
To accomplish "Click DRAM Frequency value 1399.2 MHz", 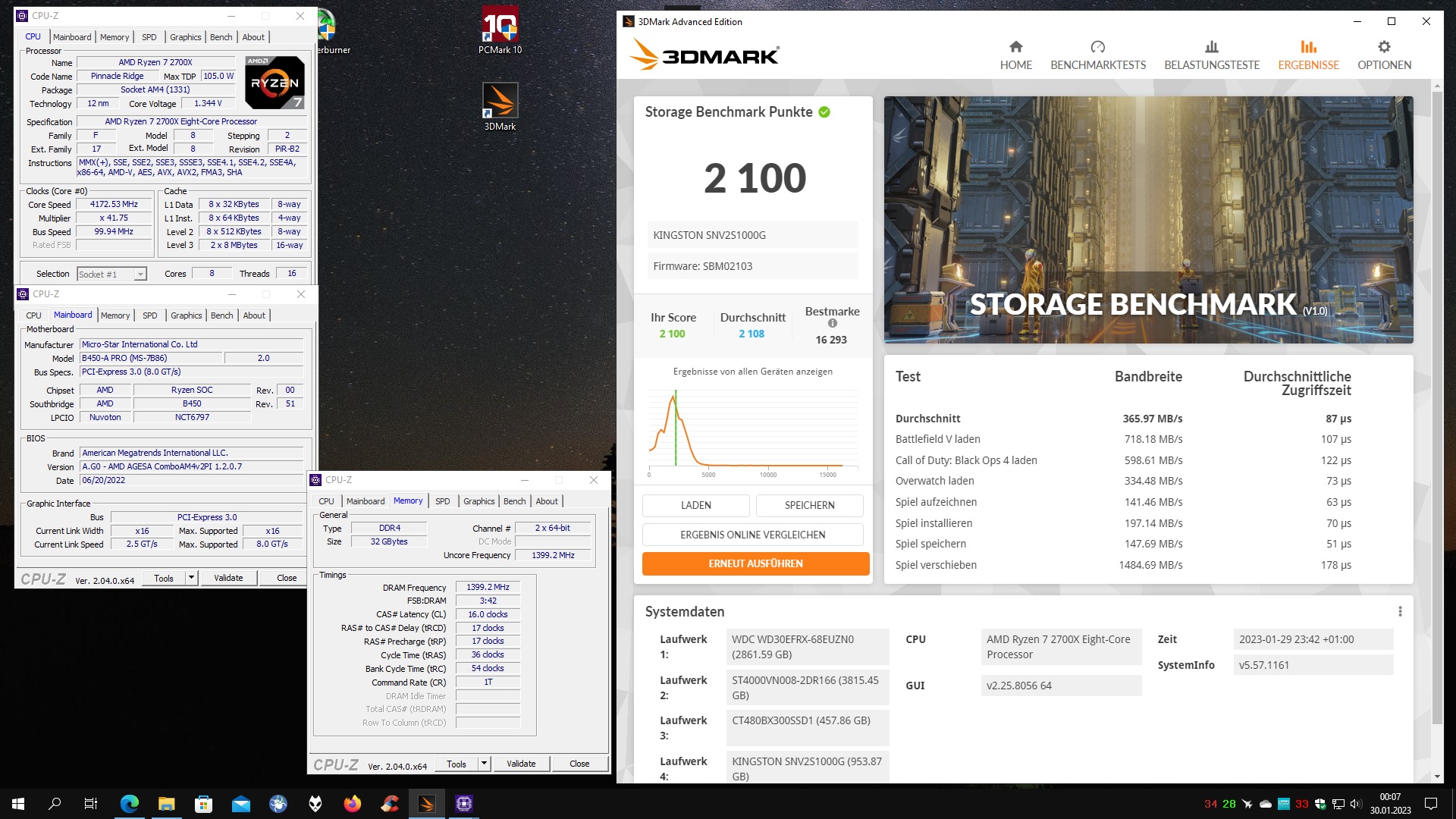I will (488, 588).
